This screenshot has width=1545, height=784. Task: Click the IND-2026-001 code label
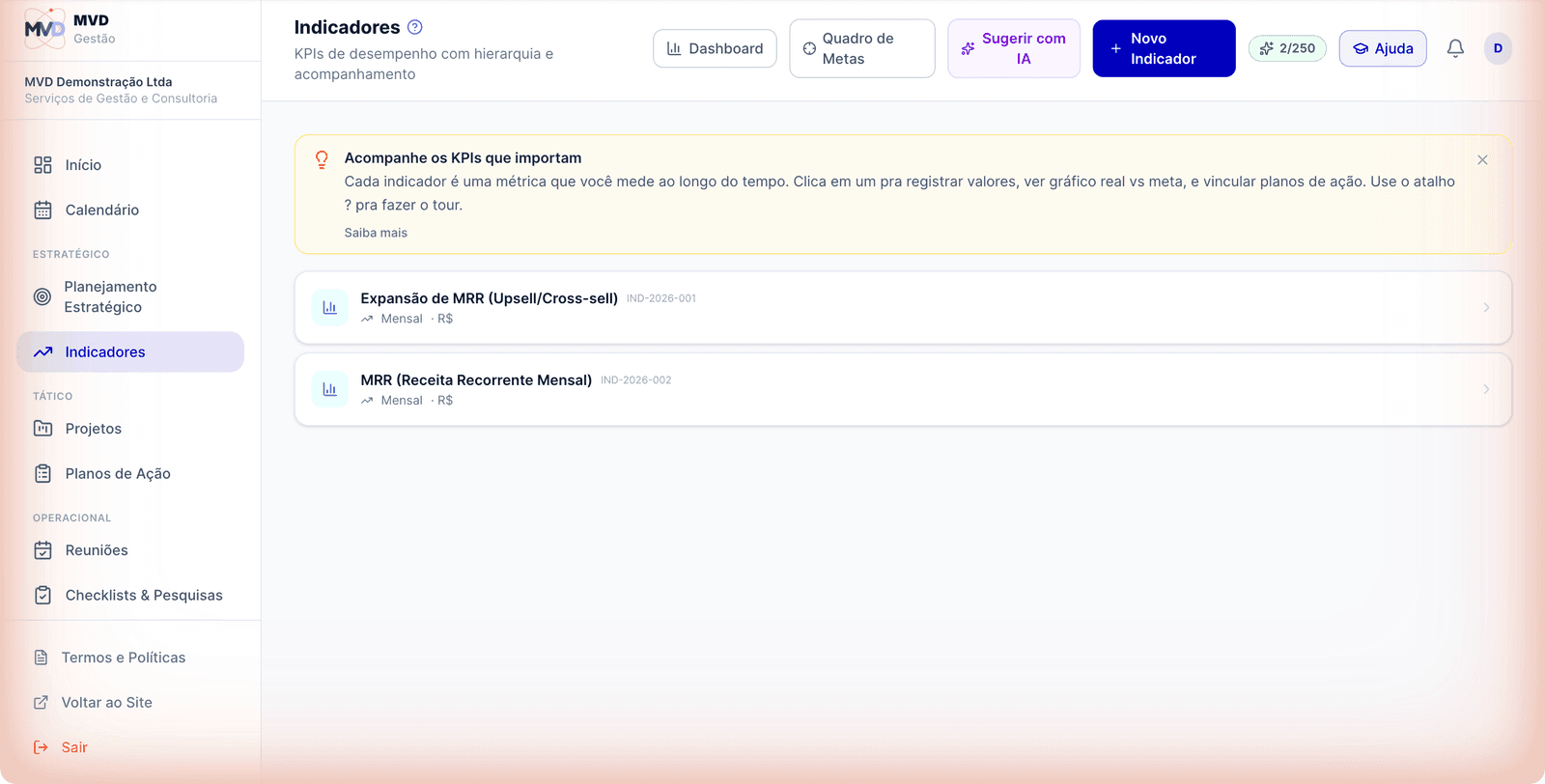[x=661, y=298]
